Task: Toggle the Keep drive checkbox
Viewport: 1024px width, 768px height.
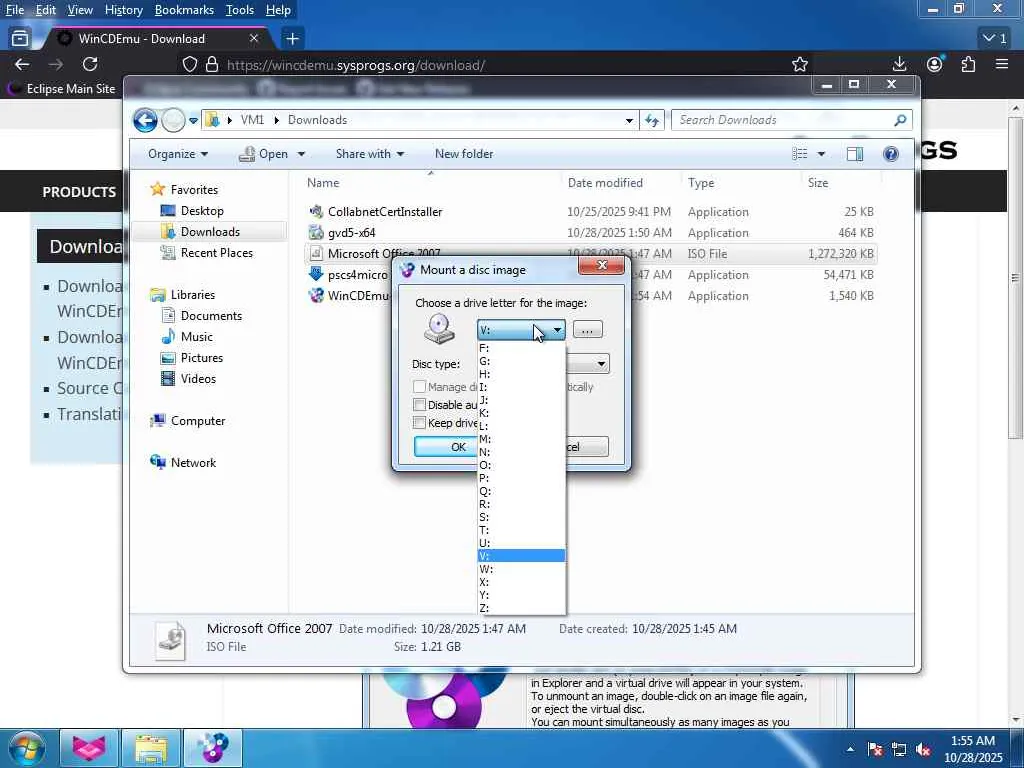Action: click(x=419, y=423)
